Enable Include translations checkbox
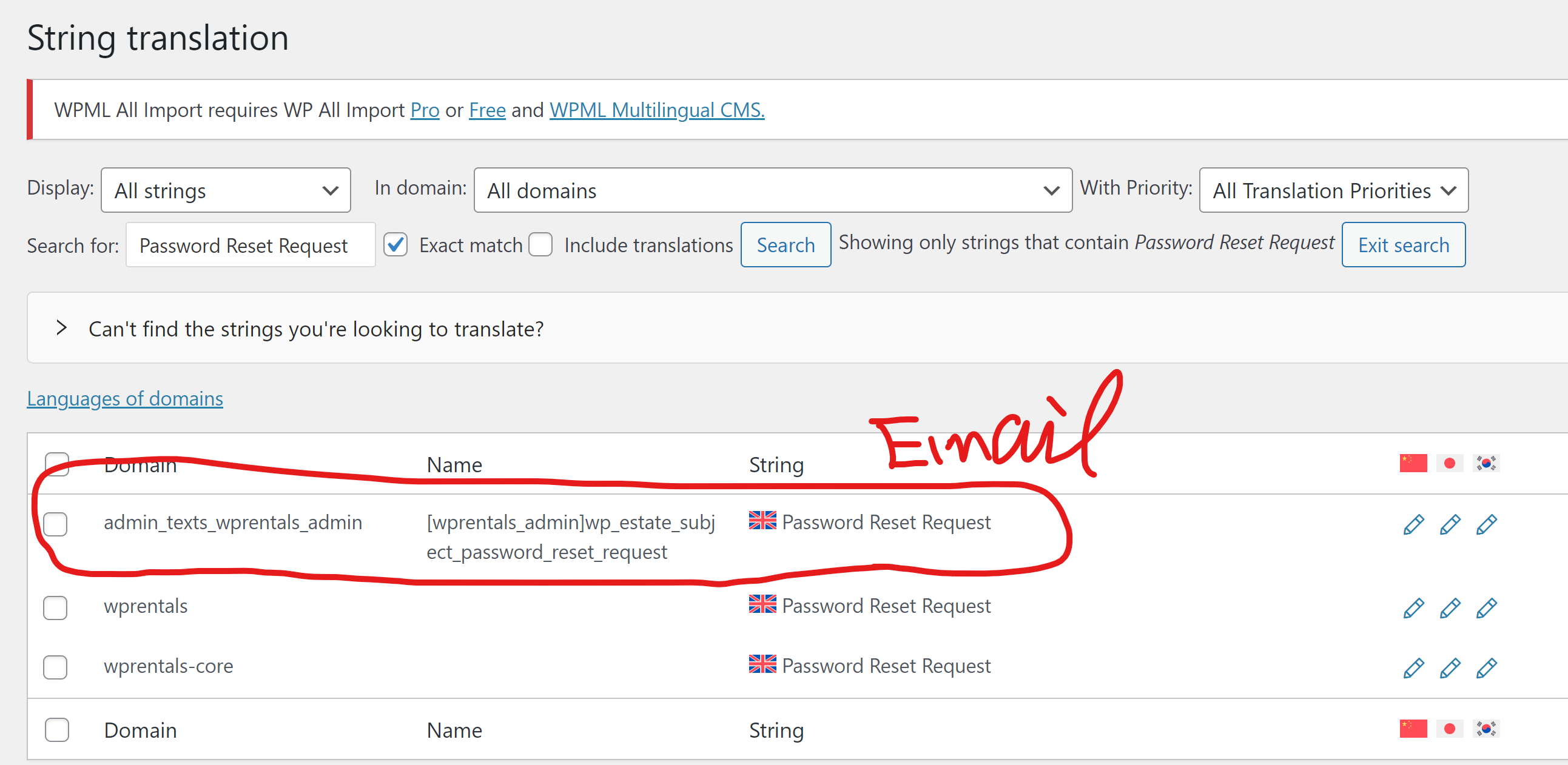Image resolution: width=1568 pixels, height=765 pixels. [540, 244]
